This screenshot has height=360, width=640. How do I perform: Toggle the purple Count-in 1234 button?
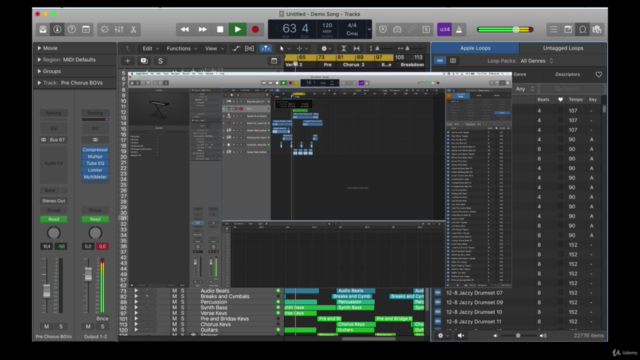[444, 29]
